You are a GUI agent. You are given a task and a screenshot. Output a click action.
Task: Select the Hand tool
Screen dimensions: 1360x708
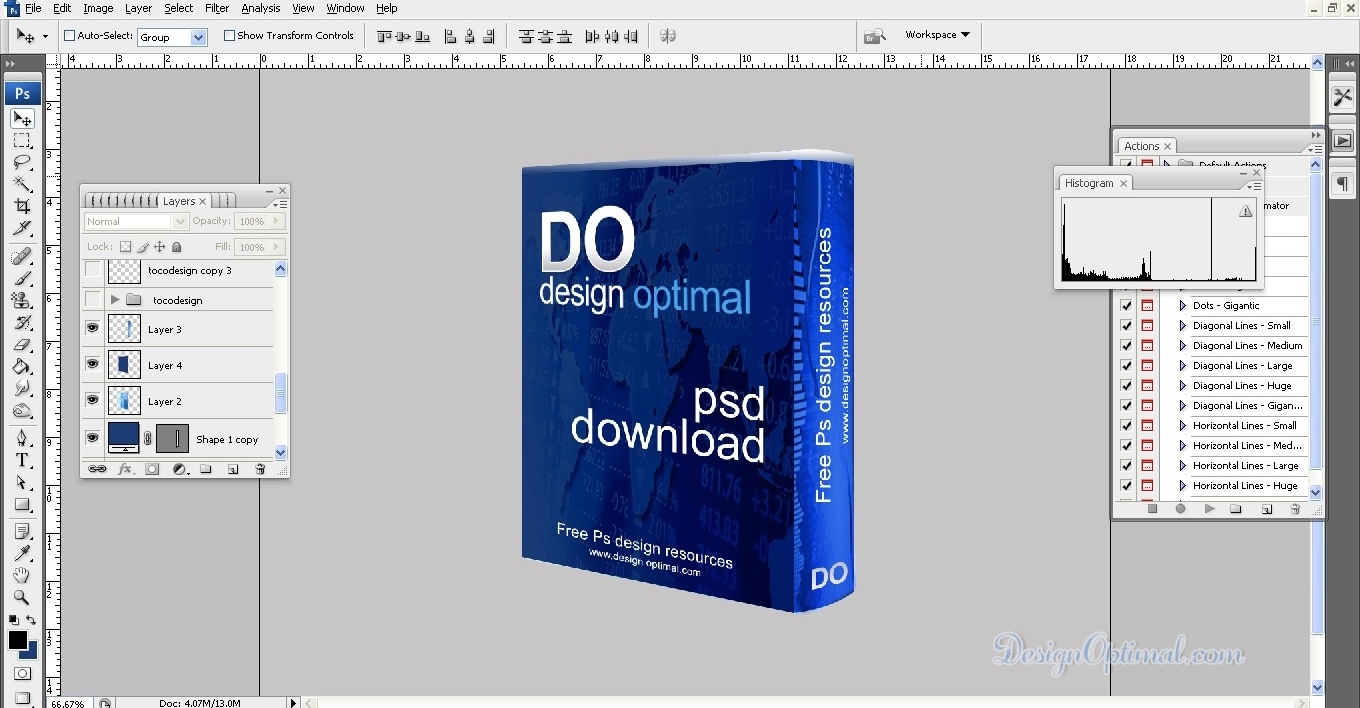(22, 575)
